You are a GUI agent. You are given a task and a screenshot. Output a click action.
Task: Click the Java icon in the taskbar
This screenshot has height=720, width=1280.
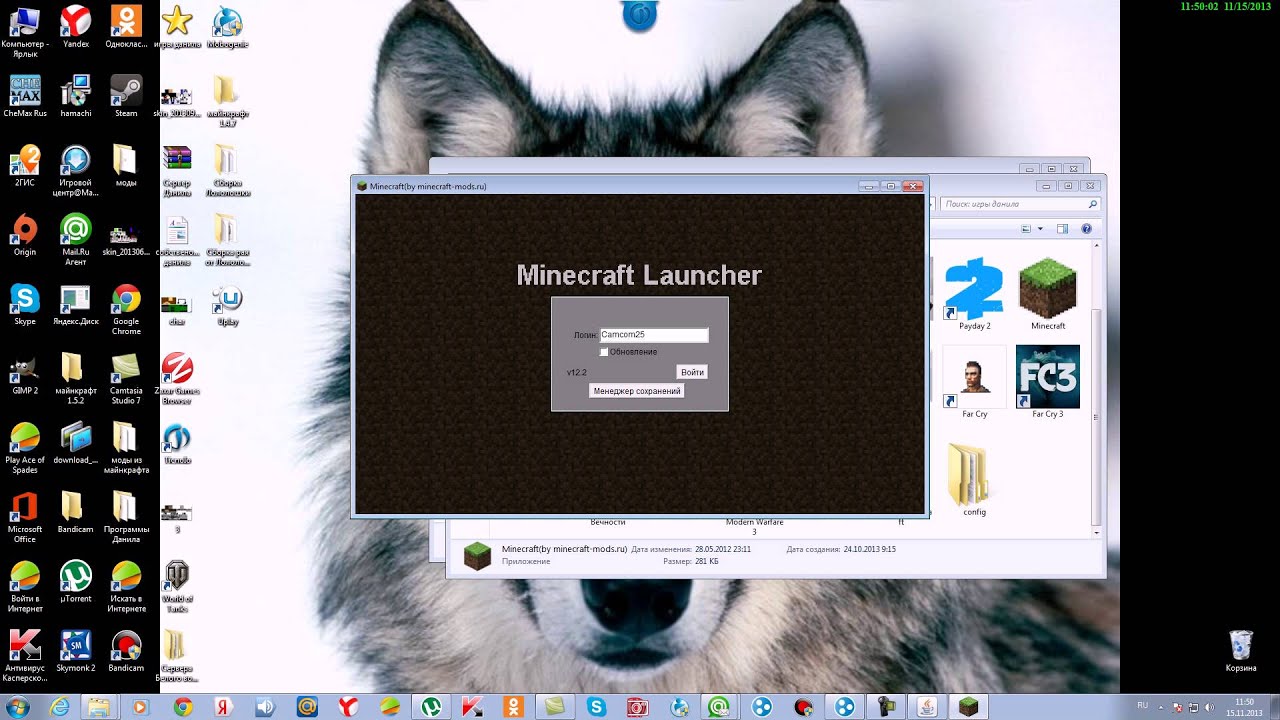tap(927, 707)
